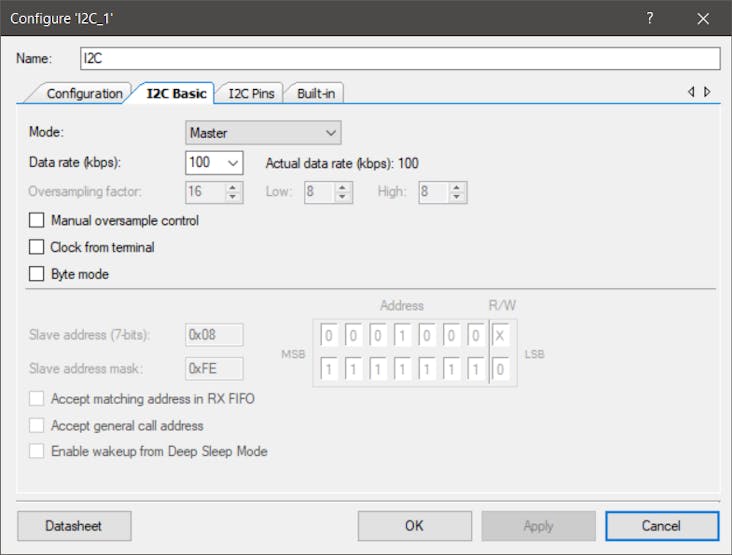This screenshot has height=555, width=732.
Task: Switch to the Configuration tab
Action: pos(84,93)
